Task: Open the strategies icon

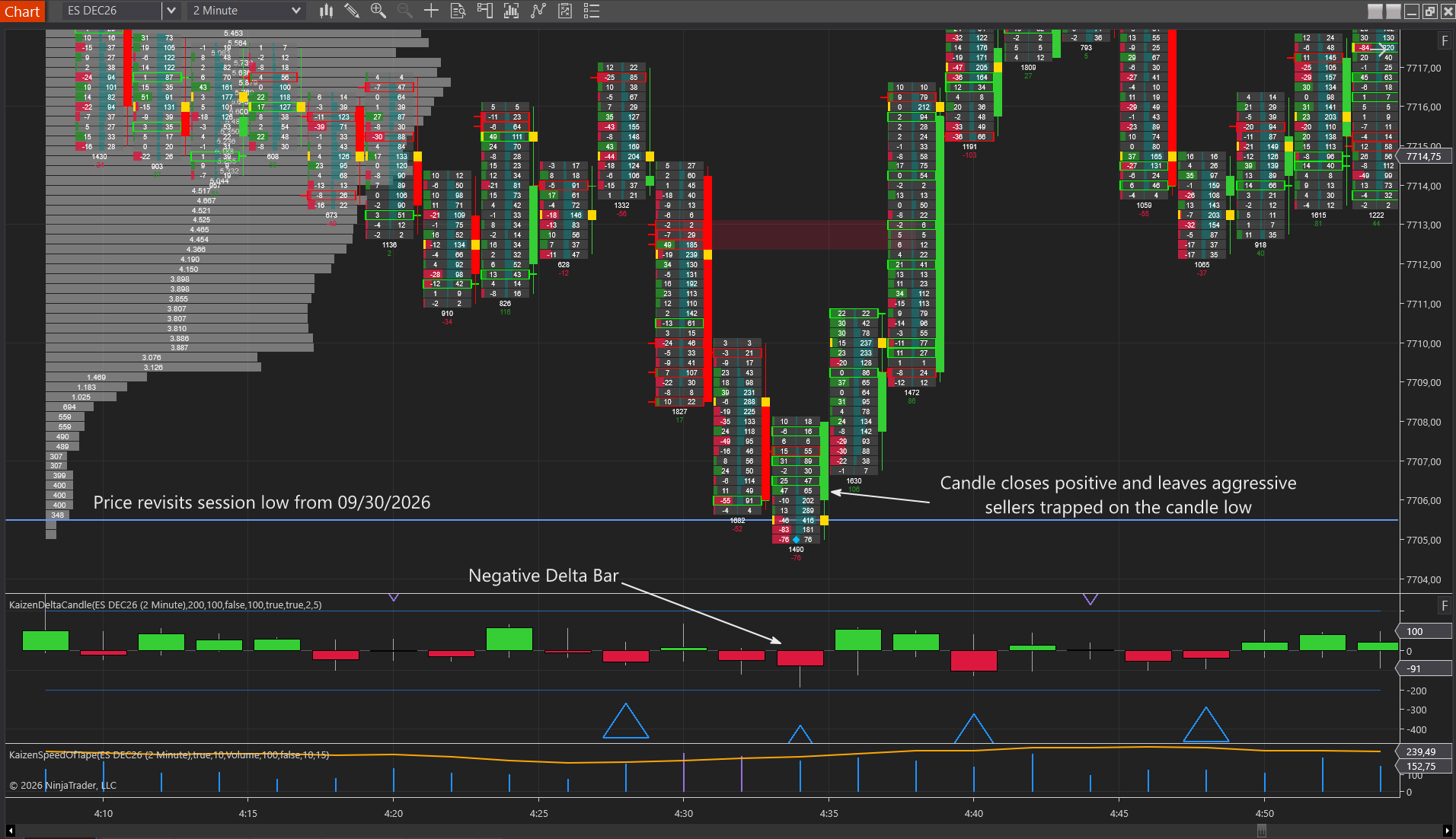Action: (x=564, y=11)
